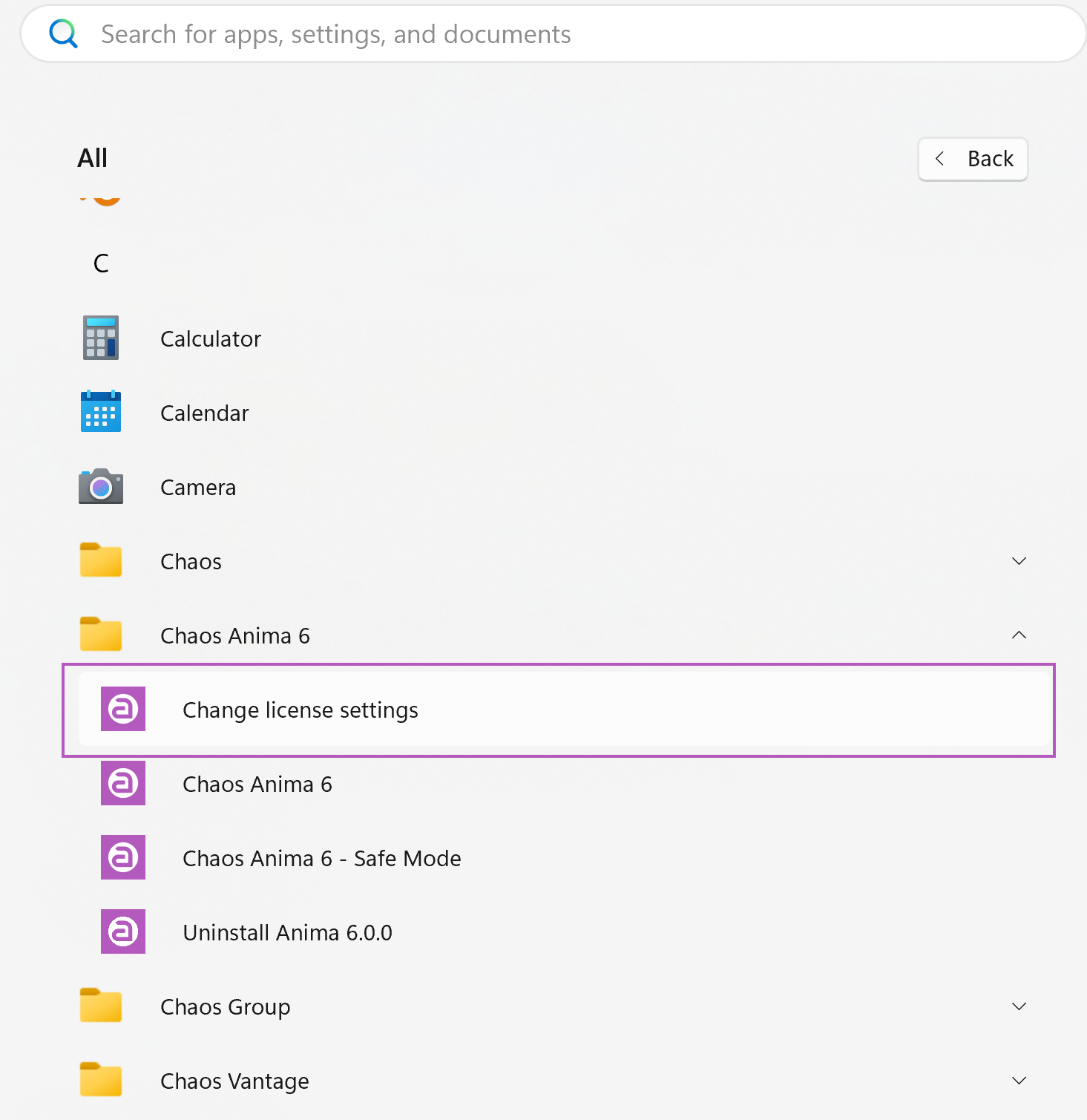Viewport: 1087px width, 1120px height.
Task: Launch Calendar via its blue icon
Action: click(101, 411)
